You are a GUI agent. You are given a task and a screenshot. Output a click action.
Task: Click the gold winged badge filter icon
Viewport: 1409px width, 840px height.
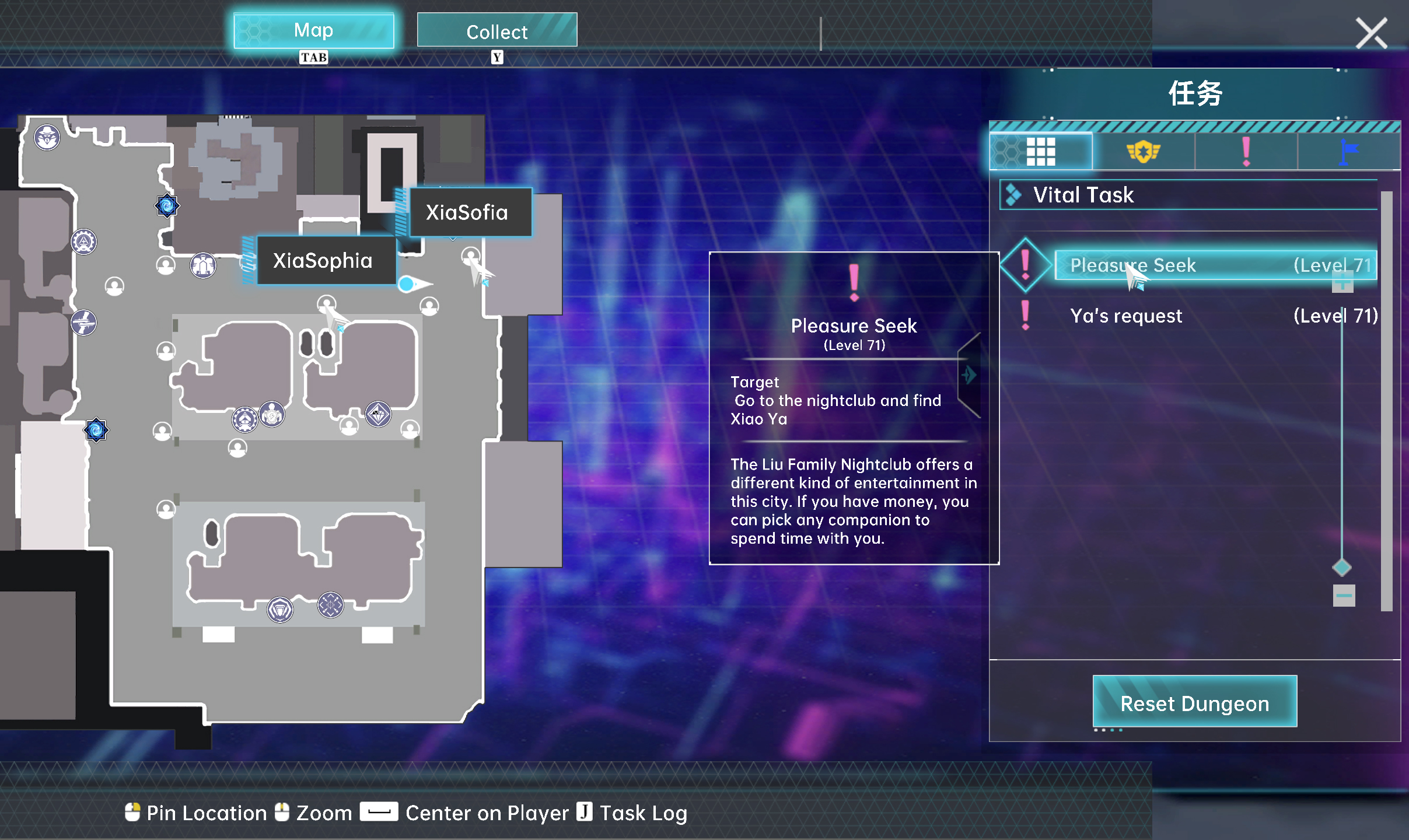point(1143,152)
